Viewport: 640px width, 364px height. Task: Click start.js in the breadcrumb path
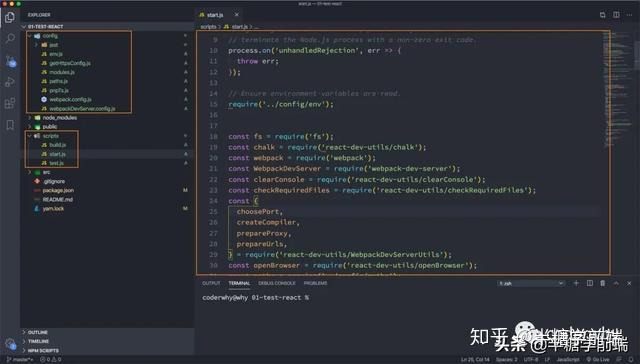pos(240,27)
